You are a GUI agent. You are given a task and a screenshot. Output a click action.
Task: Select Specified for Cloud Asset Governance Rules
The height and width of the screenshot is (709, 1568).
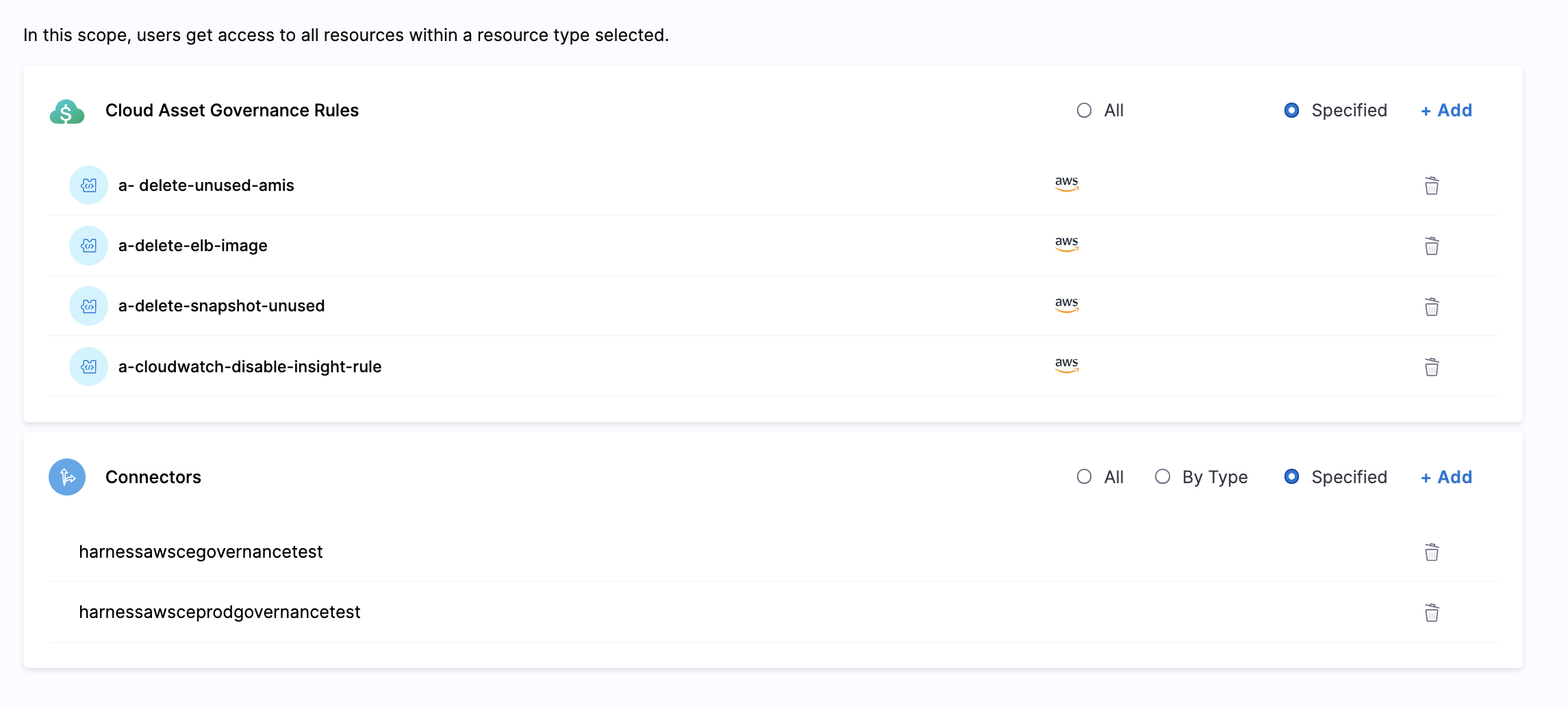point(1291,110)
